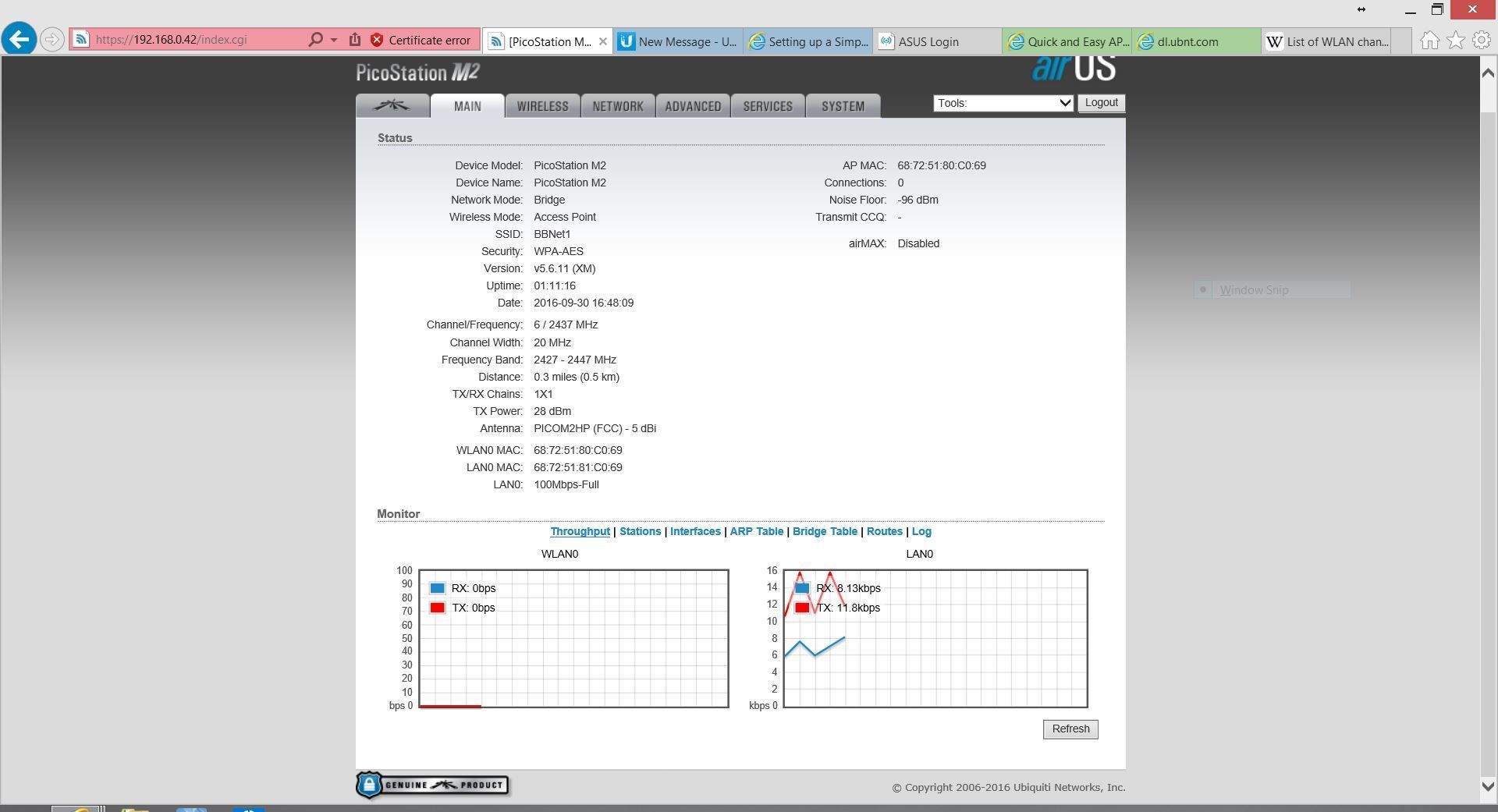Screen dimensions: 1498x812
Task: Open the SYSTEM tab
Action: [x=843, y=106]
